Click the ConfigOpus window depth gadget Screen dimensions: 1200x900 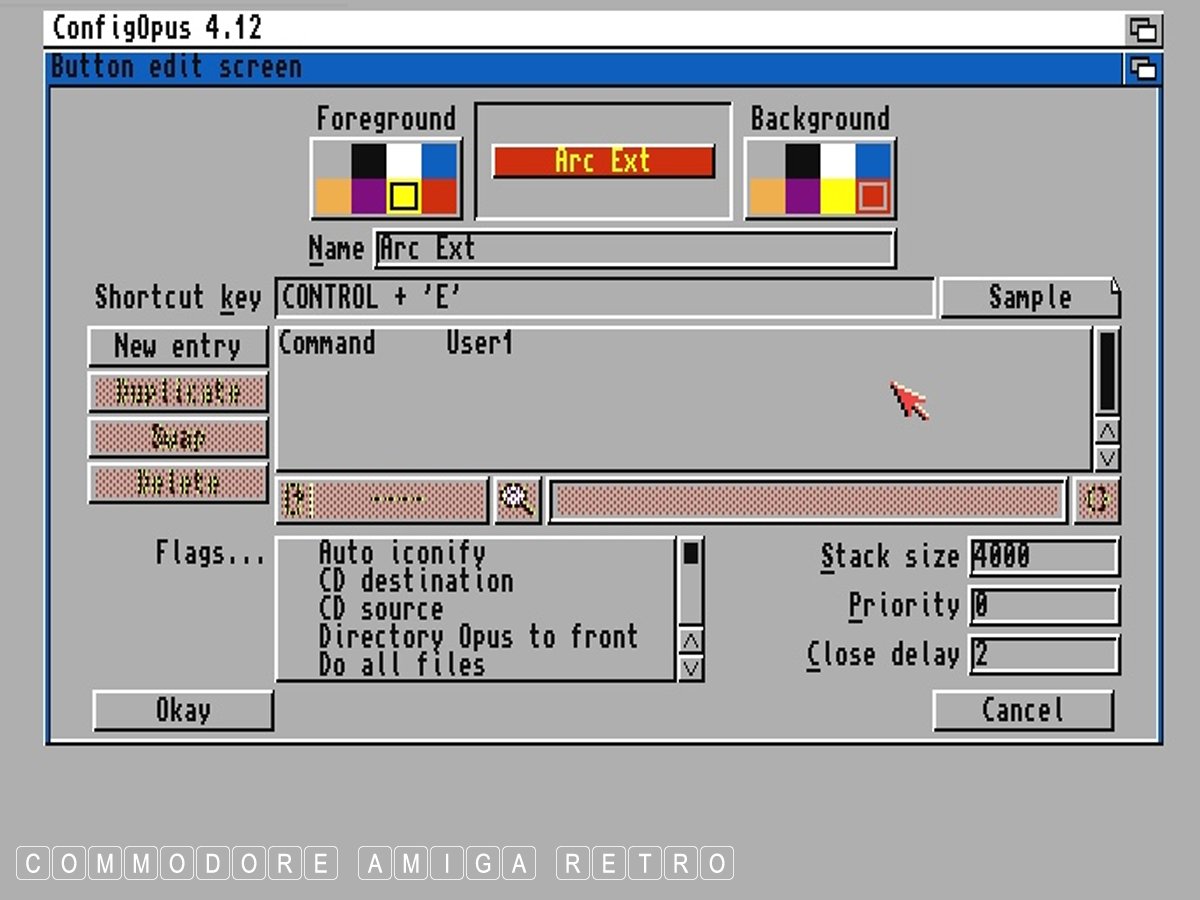(1142, 28)
